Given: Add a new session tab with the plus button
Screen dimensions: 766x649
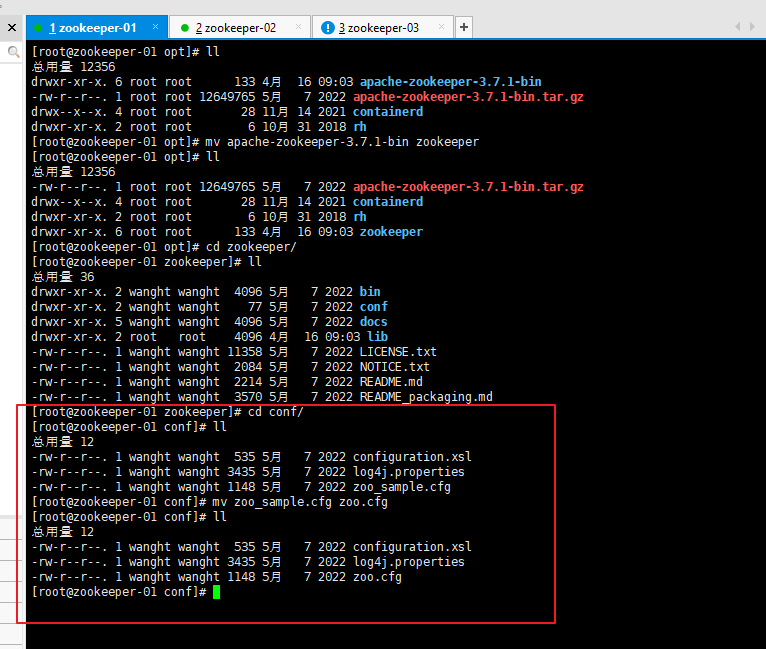Looking at the screenshot, I should (464, 27).
